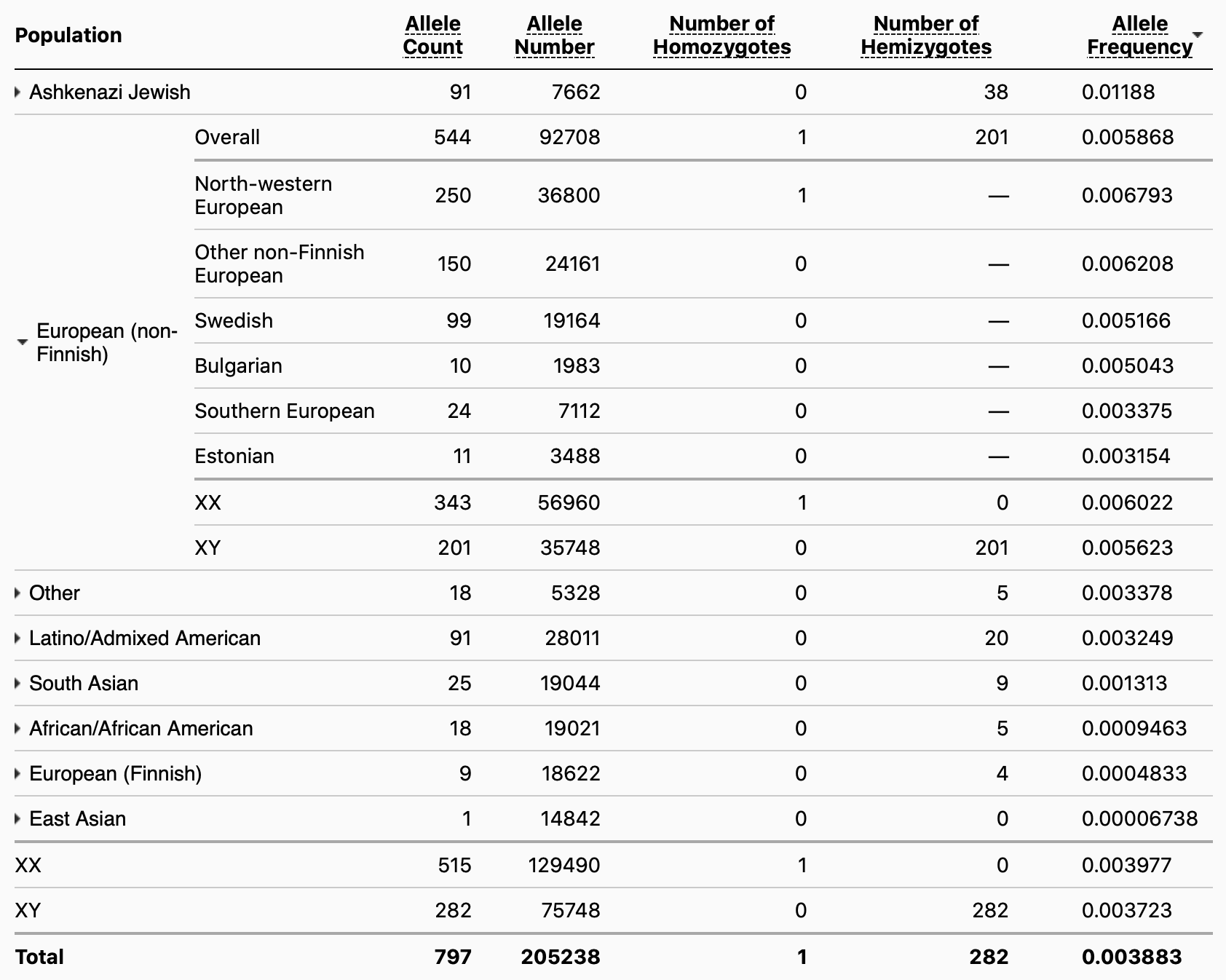Expand the European (Finnish) row
The height and width of the screenshot is (980, 1226).
click(18, 774)
